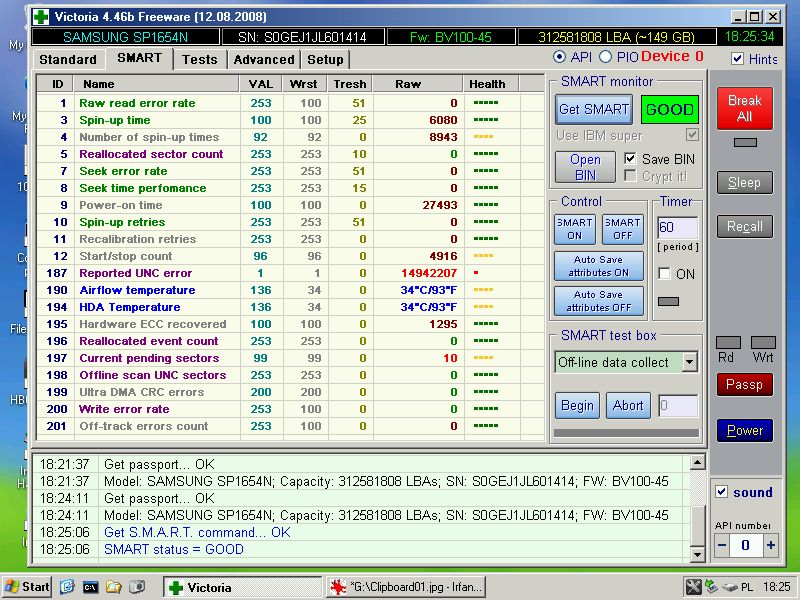
Task: Decrease the API number with minus
Action: tap(721, 545)
